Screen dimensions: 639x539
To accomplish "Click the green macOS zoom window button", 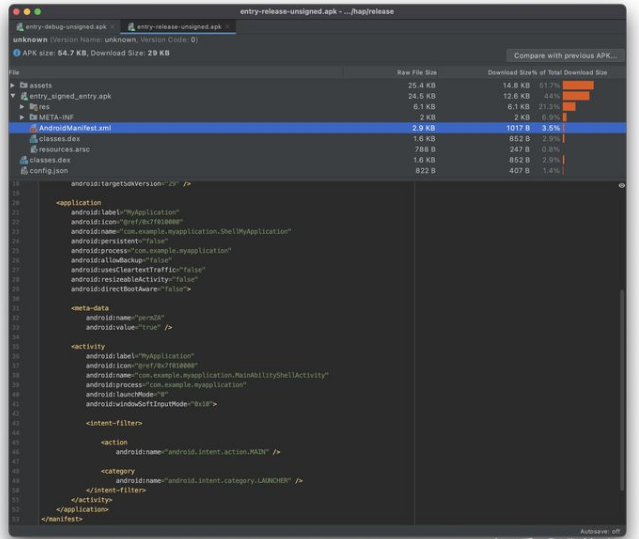I will (x=37, y=11).
